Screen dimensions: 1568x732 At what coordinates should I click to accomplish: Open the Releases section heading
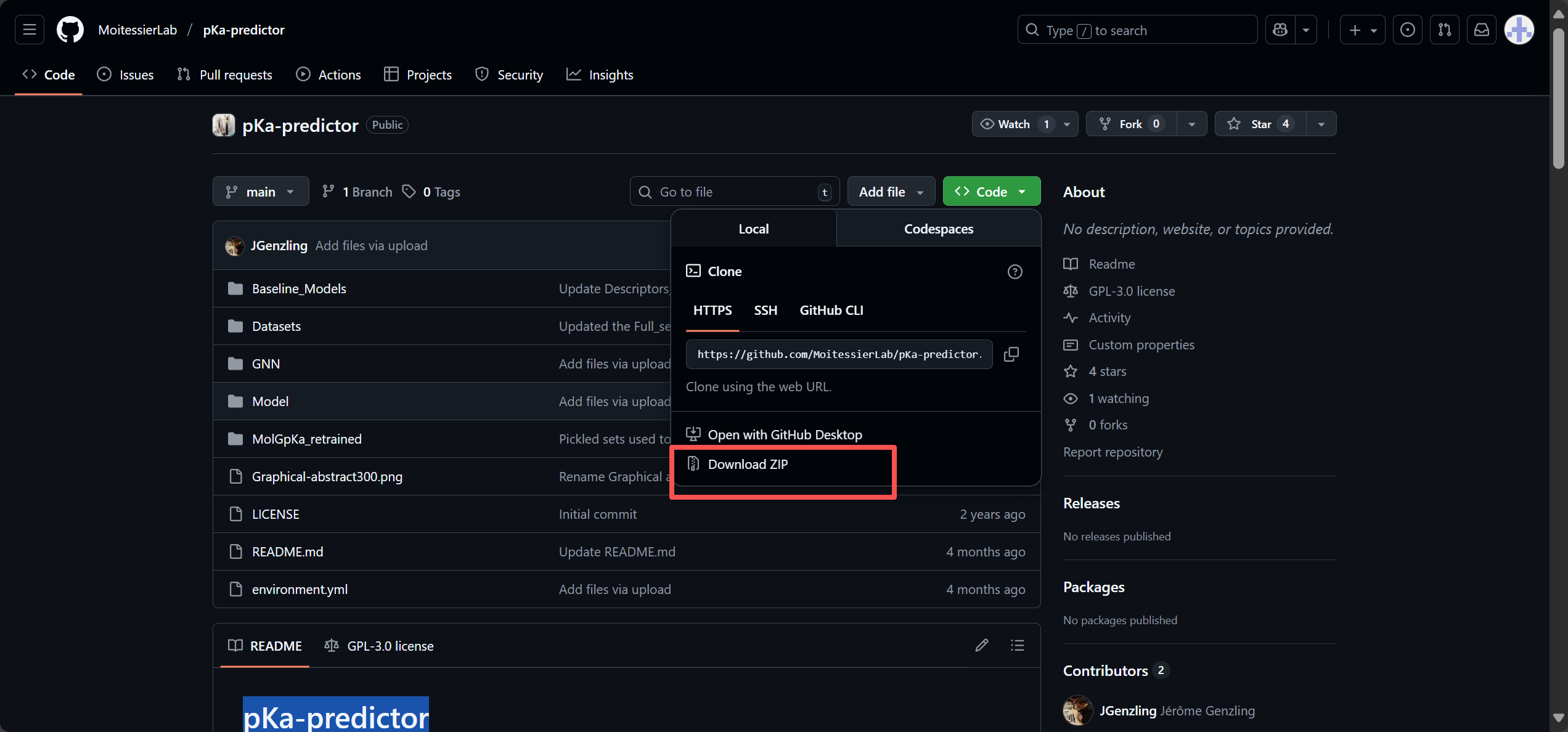pos(1091,503)
